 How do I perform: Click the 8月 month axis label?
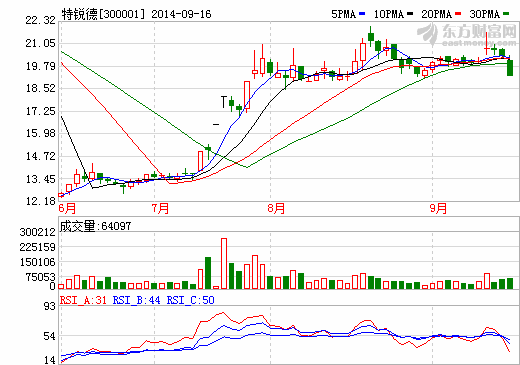pos(276,209)
